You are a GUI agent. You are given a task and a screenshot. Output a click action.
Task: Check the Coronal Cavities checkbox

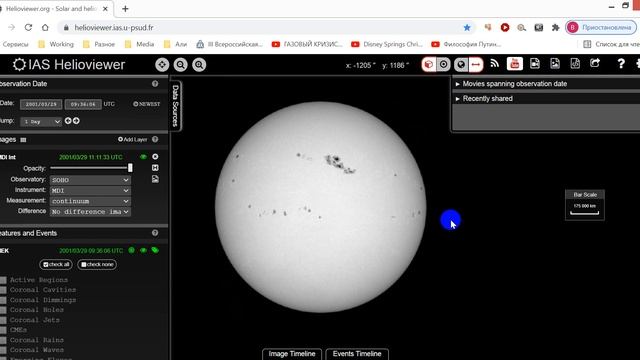3,290
